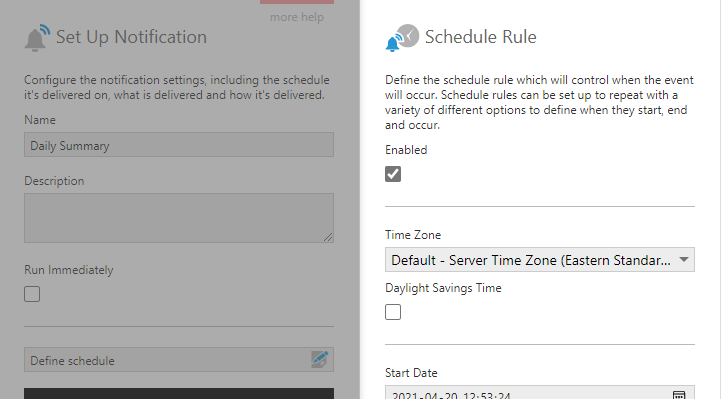Enable the Daylight Savings Time checkbox
The width and height of the screenshot is (721, 399).
tap(393, 312)
